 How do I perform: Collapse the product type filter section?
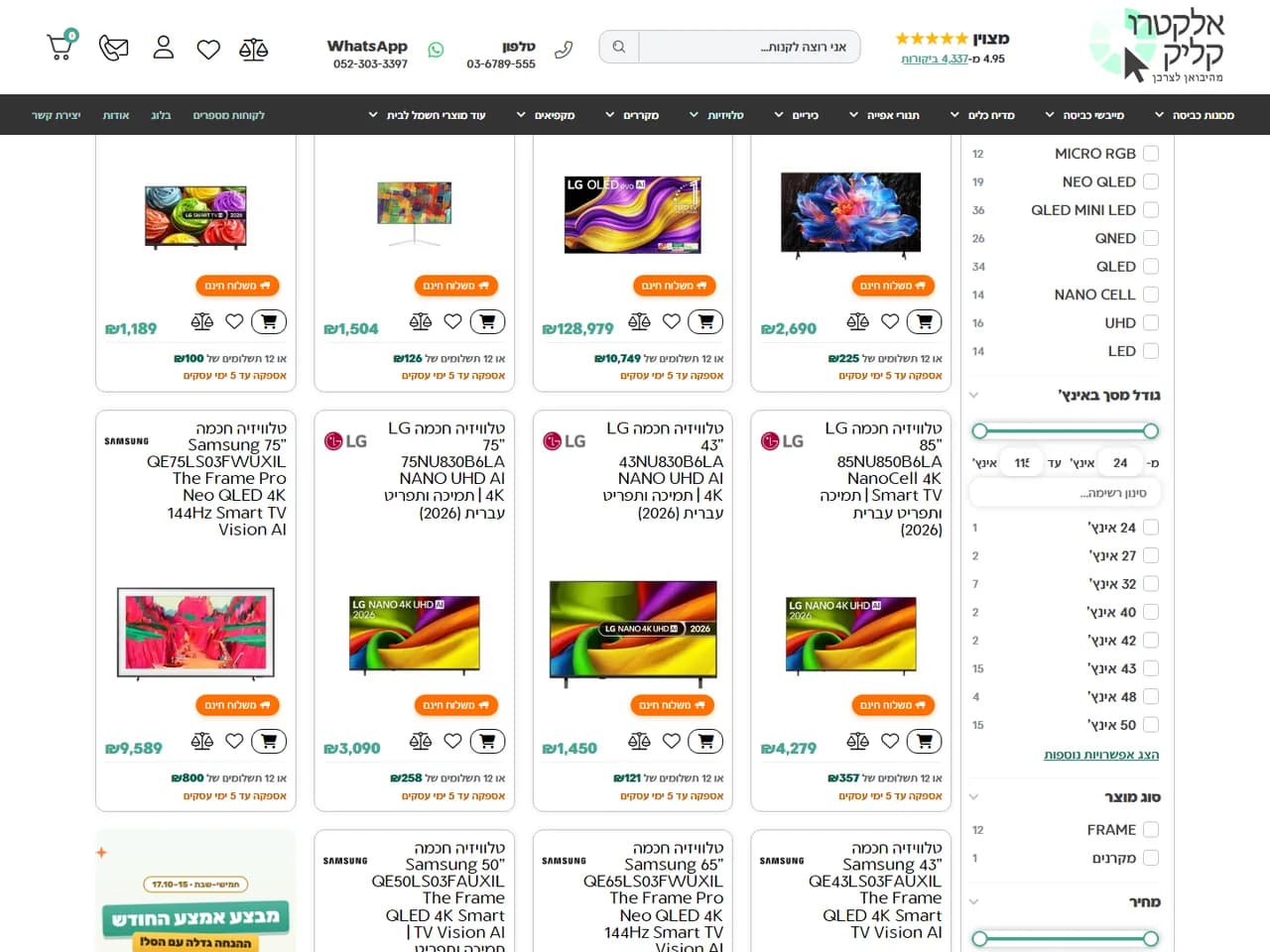pyautogui.click(x=973, y=796)
